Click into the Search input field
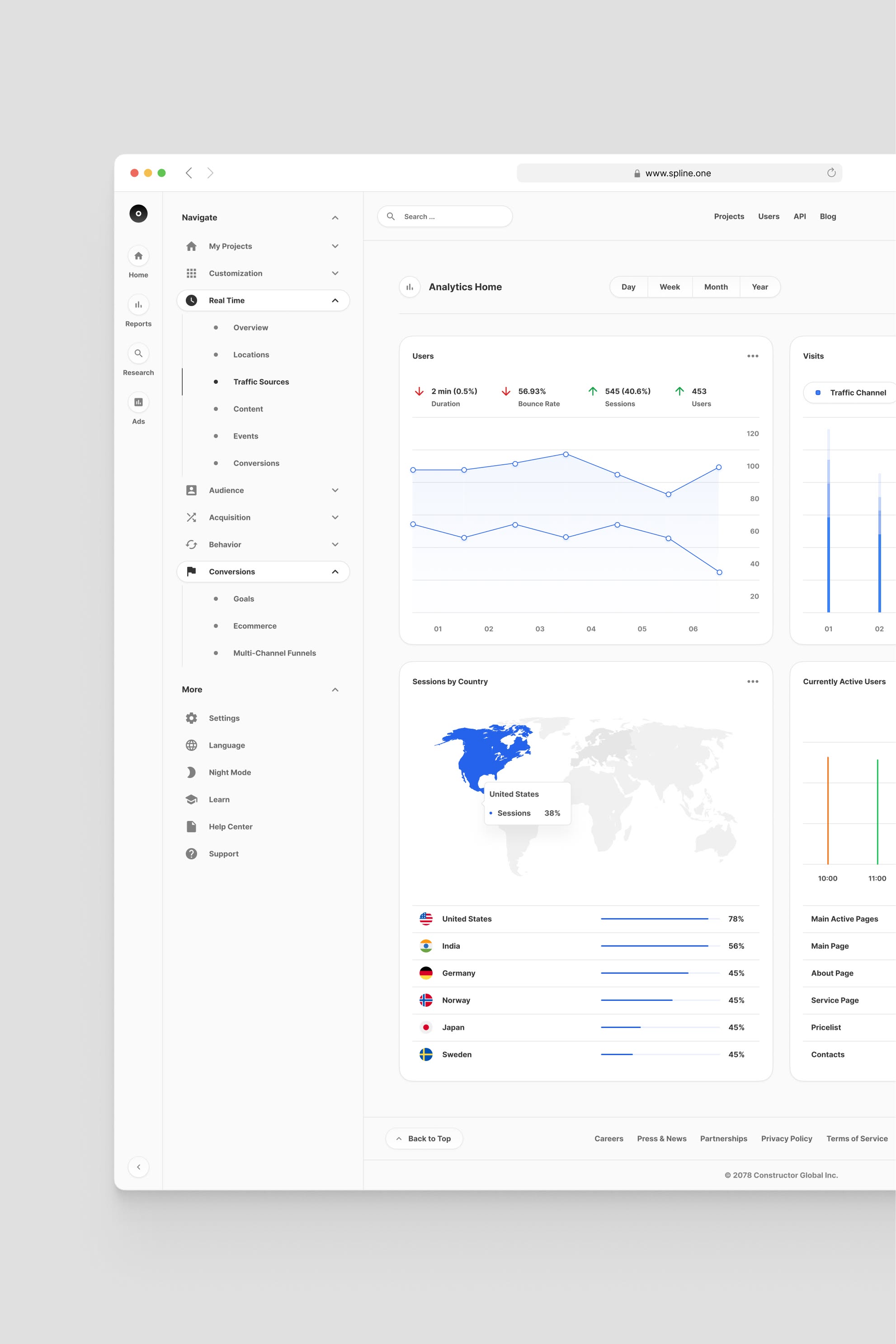896x1344 pixels. (x=452, y=217)
